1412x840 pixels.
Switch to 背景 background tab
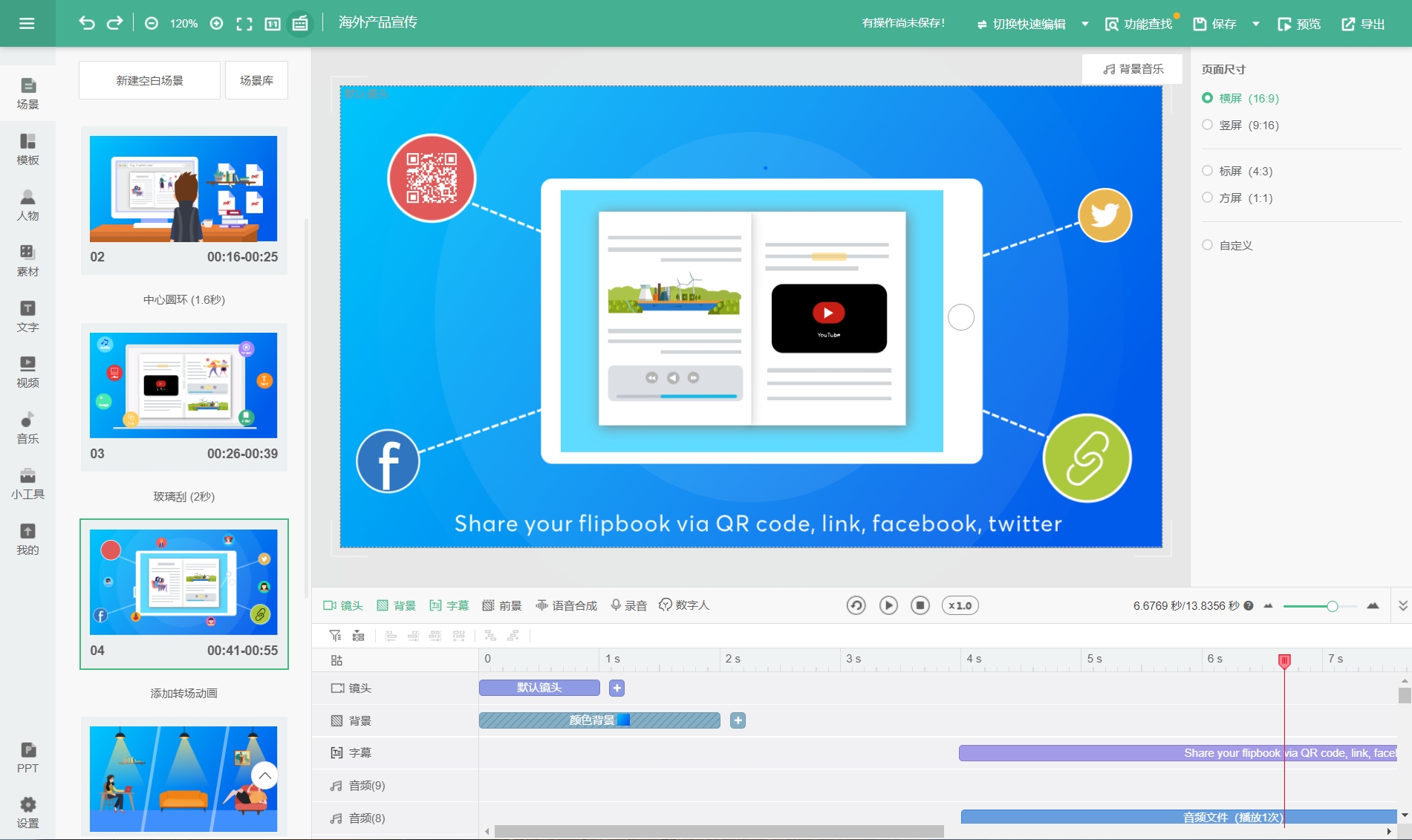[396, 605]
